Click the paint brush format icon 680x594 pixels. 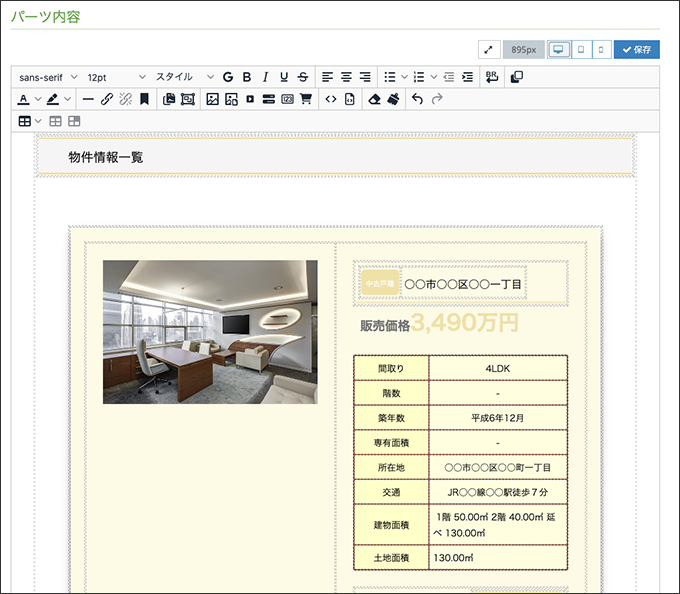point(393,99)
